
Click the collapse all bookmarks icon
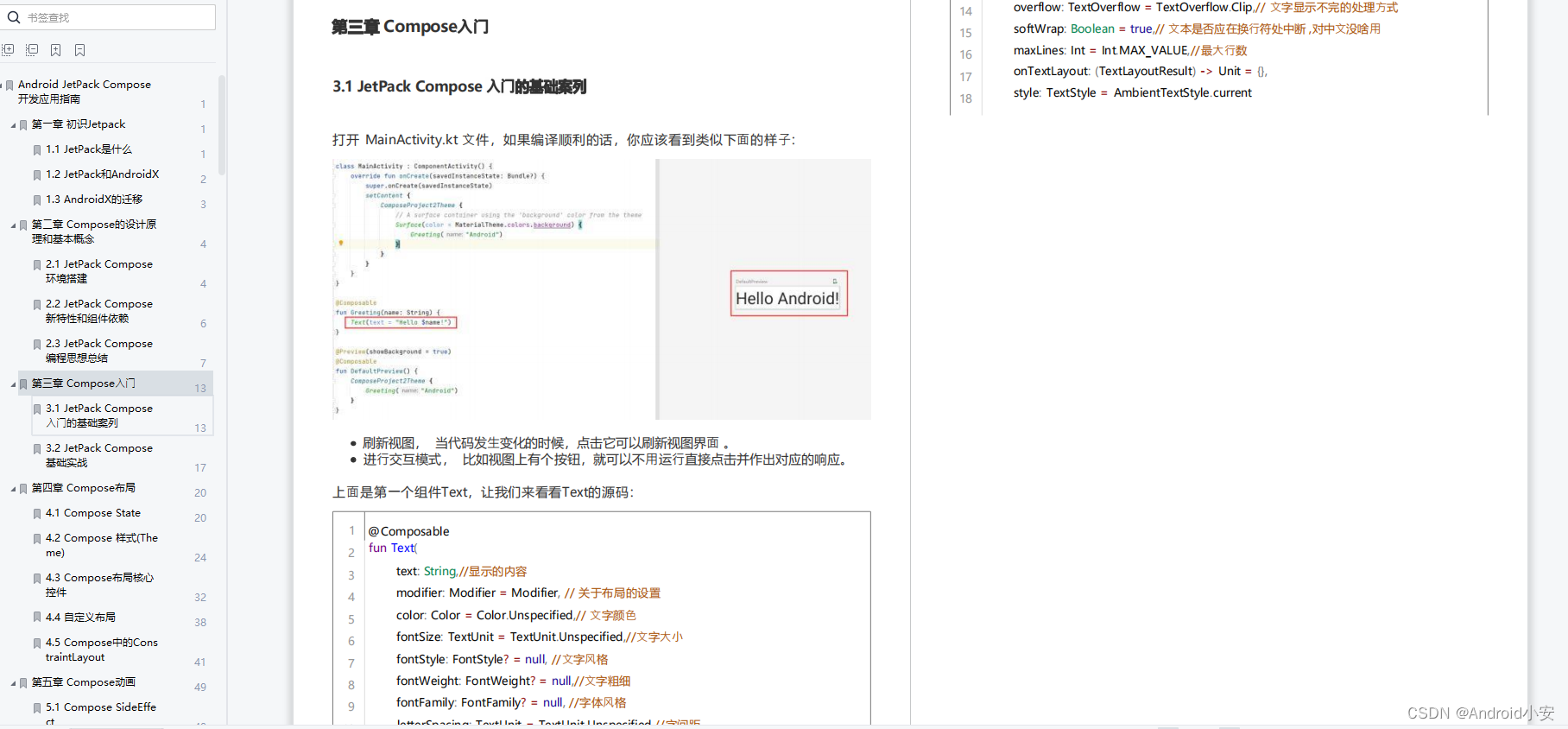(x=32, y=50)
